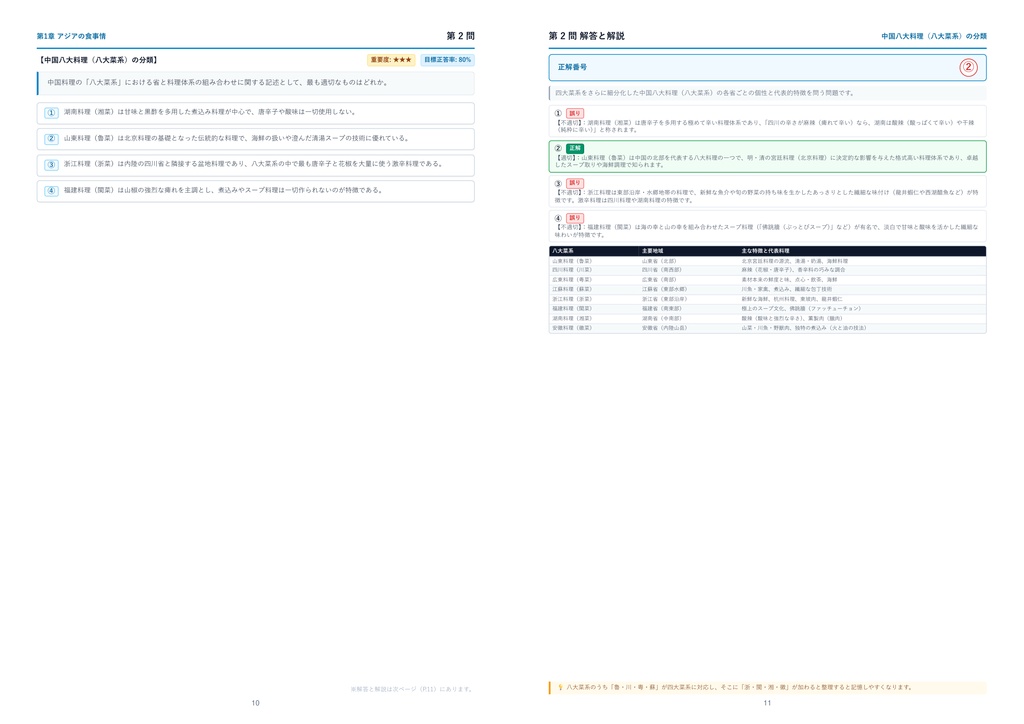1024x724 pixels.
Task: Click the red 誤り tag on explanation ③
Action: pos(575,183)
